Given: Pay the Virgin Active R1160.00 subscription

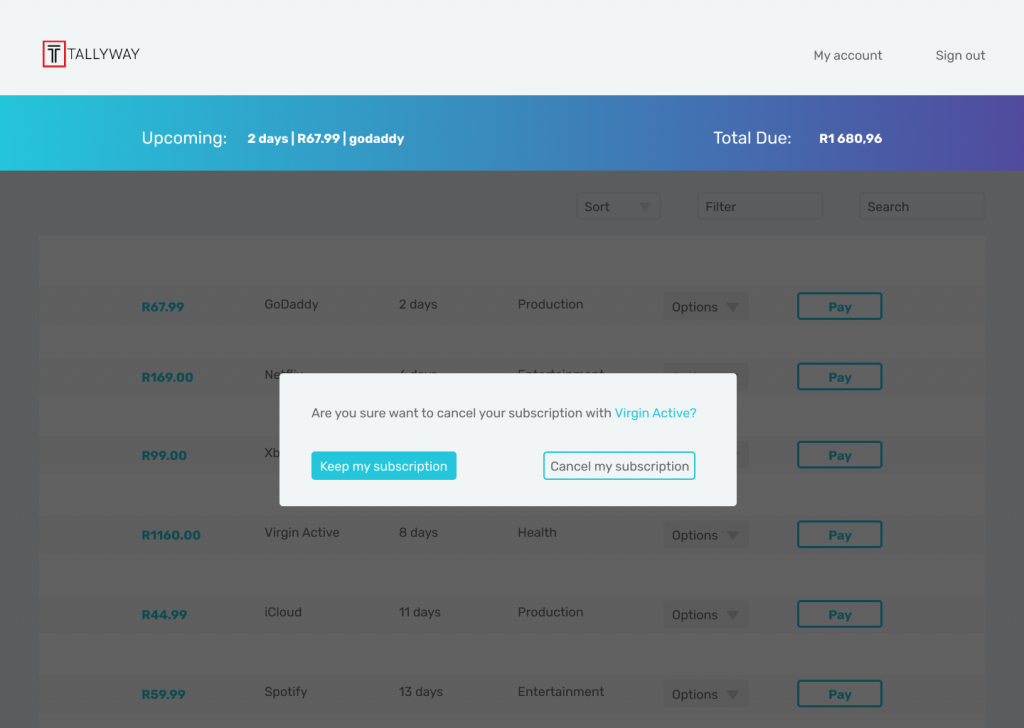Looking at the screenshot, I should point(839,535).
